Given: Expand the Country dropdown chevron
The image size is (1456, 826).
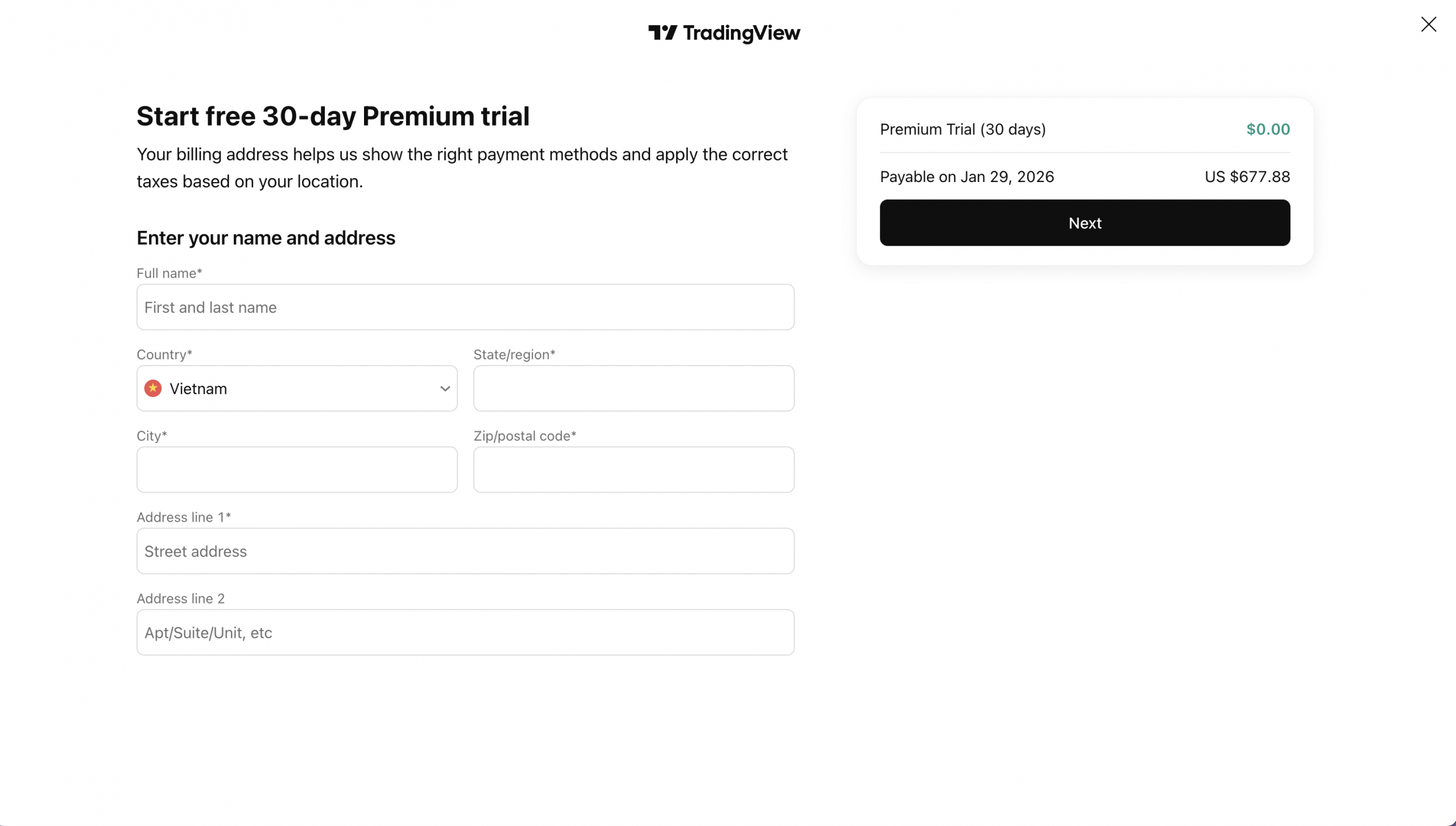Looking at the screenshot, I should (x=445, y=389).
